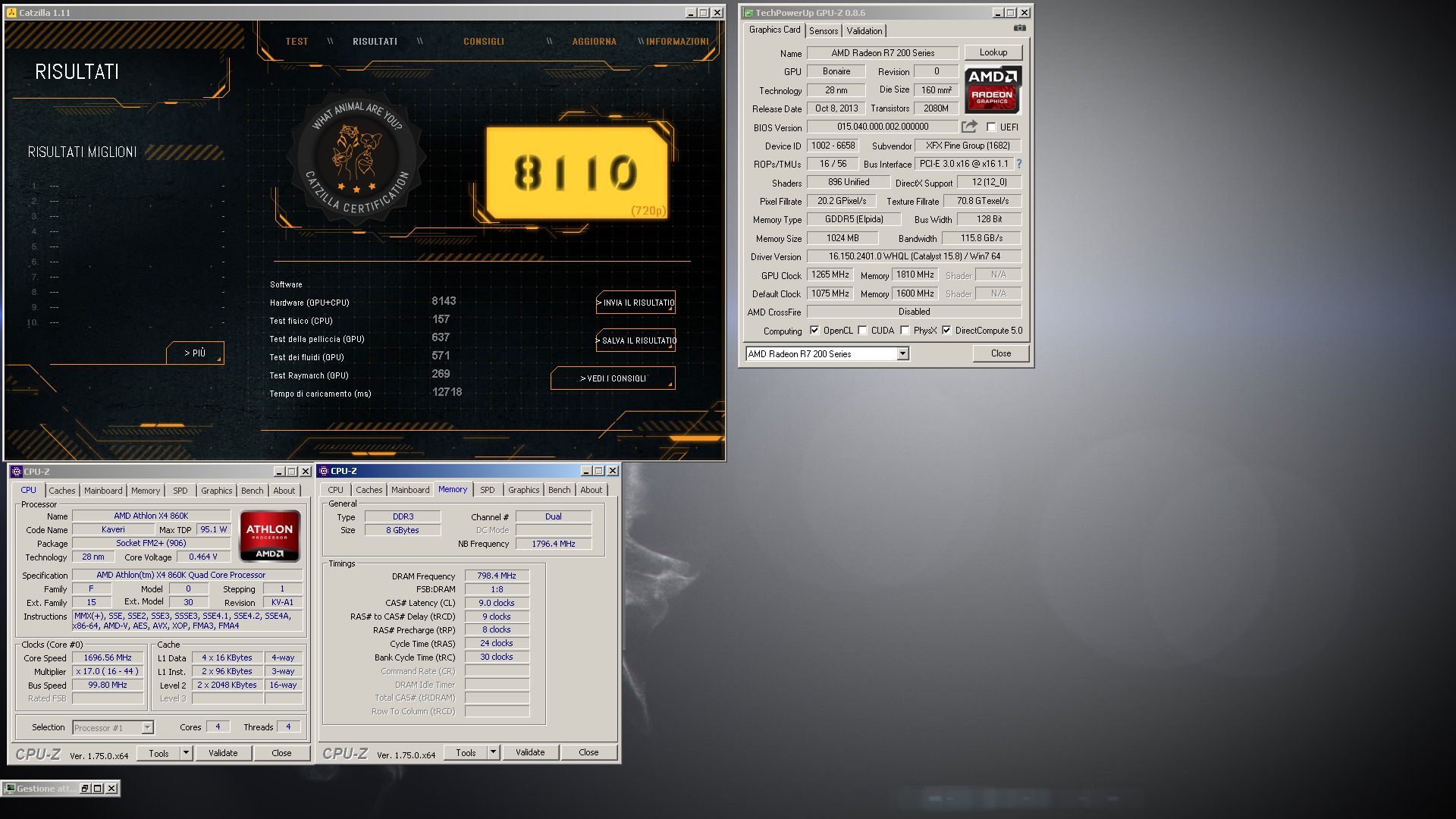Switch to the Validation tab in GPU-Z
Image resolution: width=1456 pixels, height=819 pixels.
tap(864, 31)
